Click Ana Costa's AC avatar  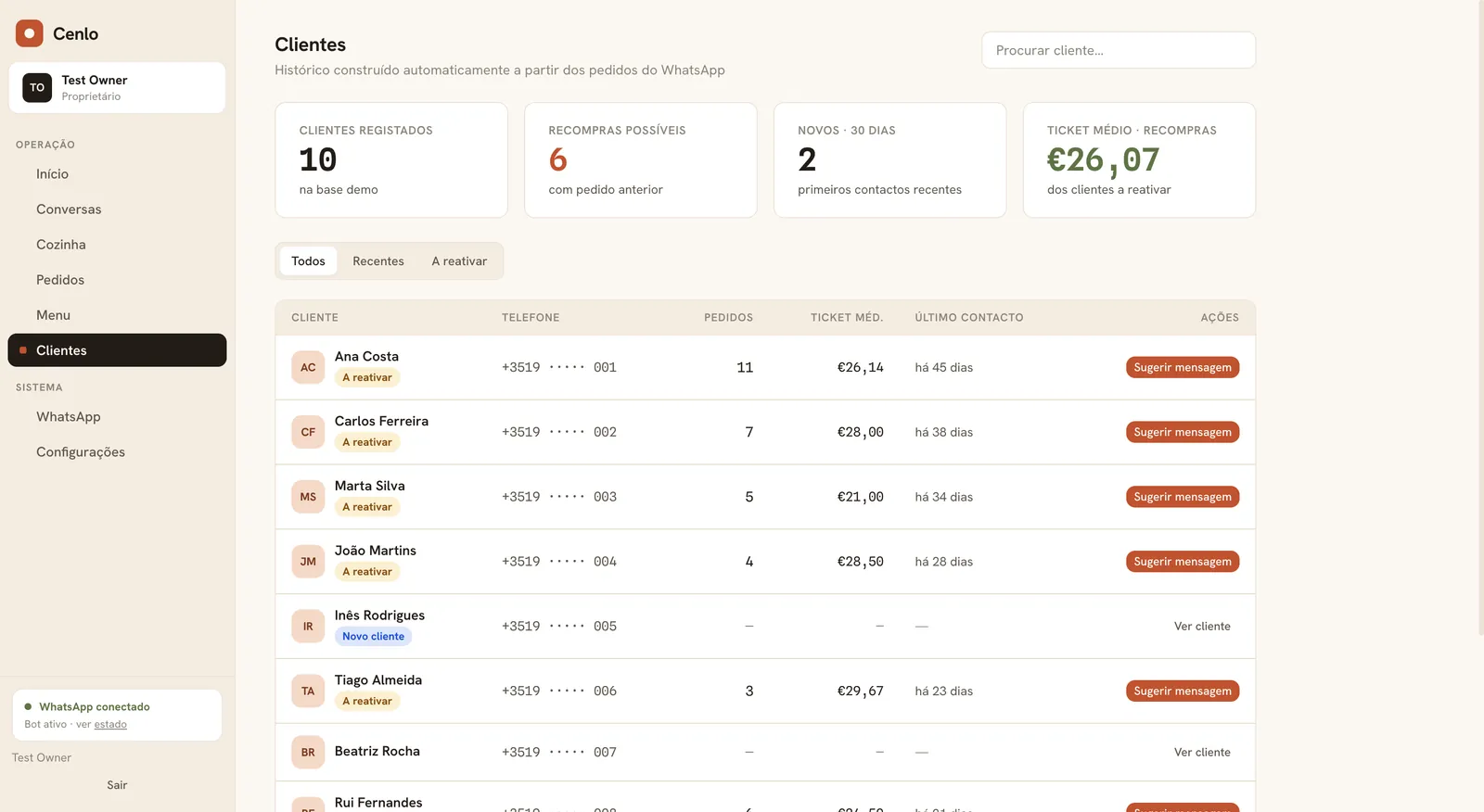pos(308,367)
